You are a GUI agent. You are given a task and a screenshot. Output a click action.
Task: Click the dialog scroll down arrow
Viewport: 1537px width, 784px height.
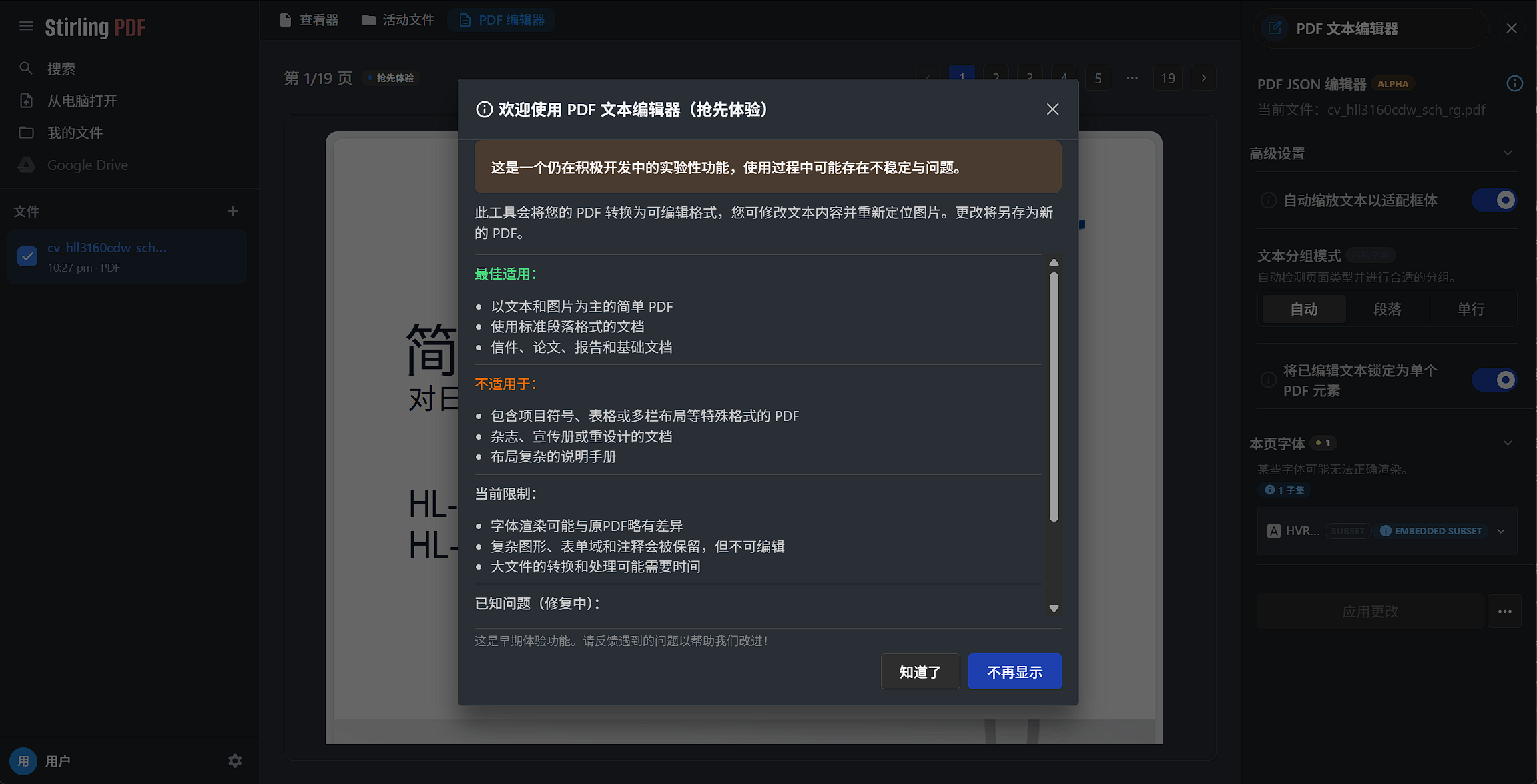[x=1054, y=608]
